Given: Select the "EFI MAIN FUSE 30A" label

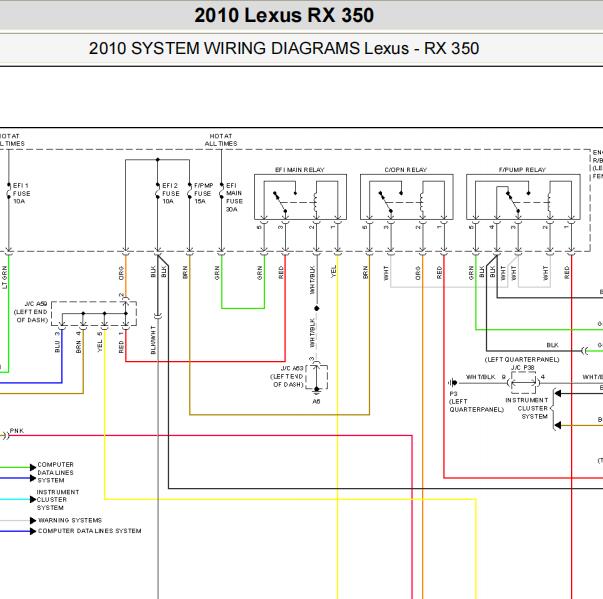Looking at the screenshot, I should pos(234,197).
